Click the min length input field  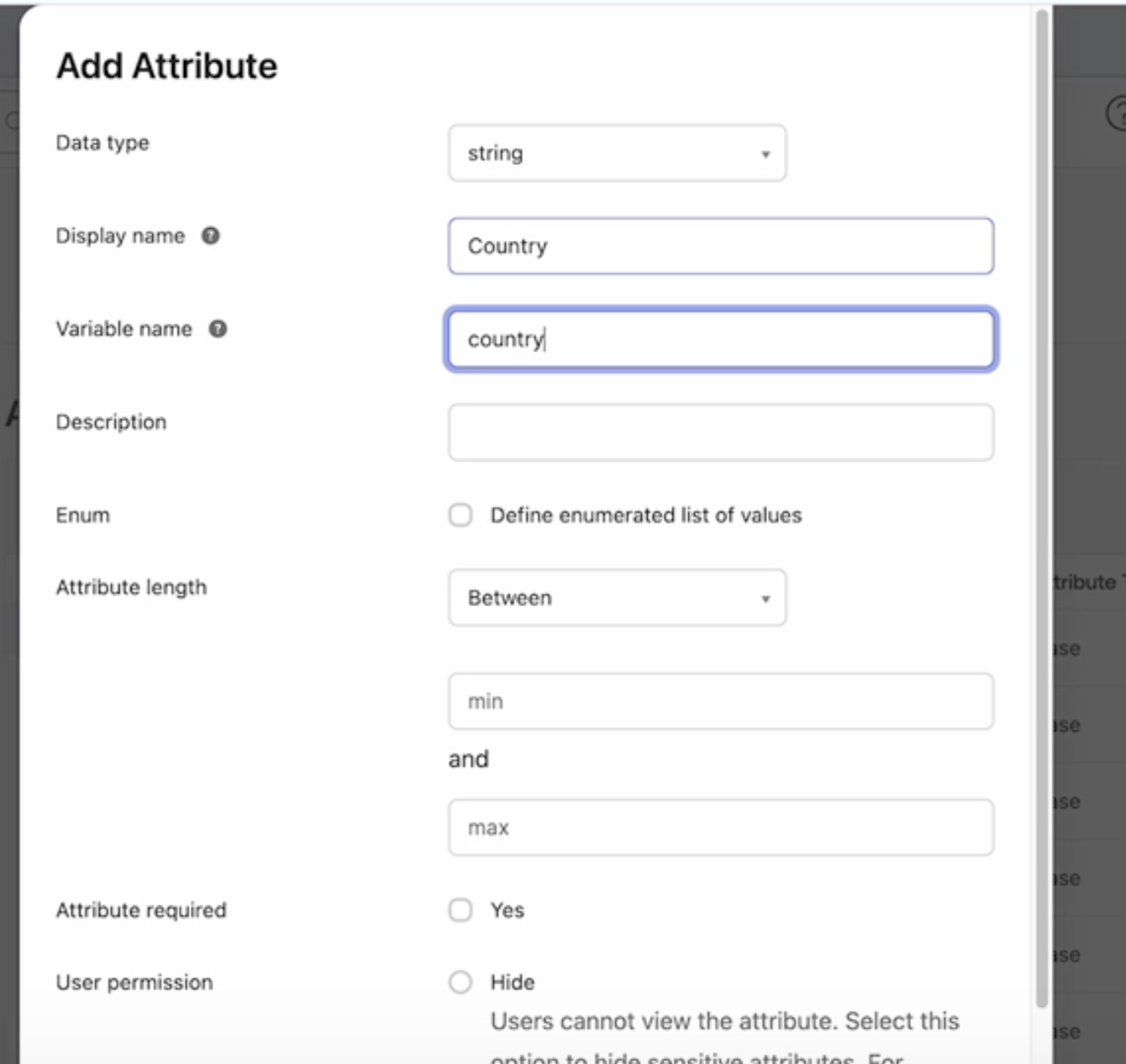(x=721, y=702)
